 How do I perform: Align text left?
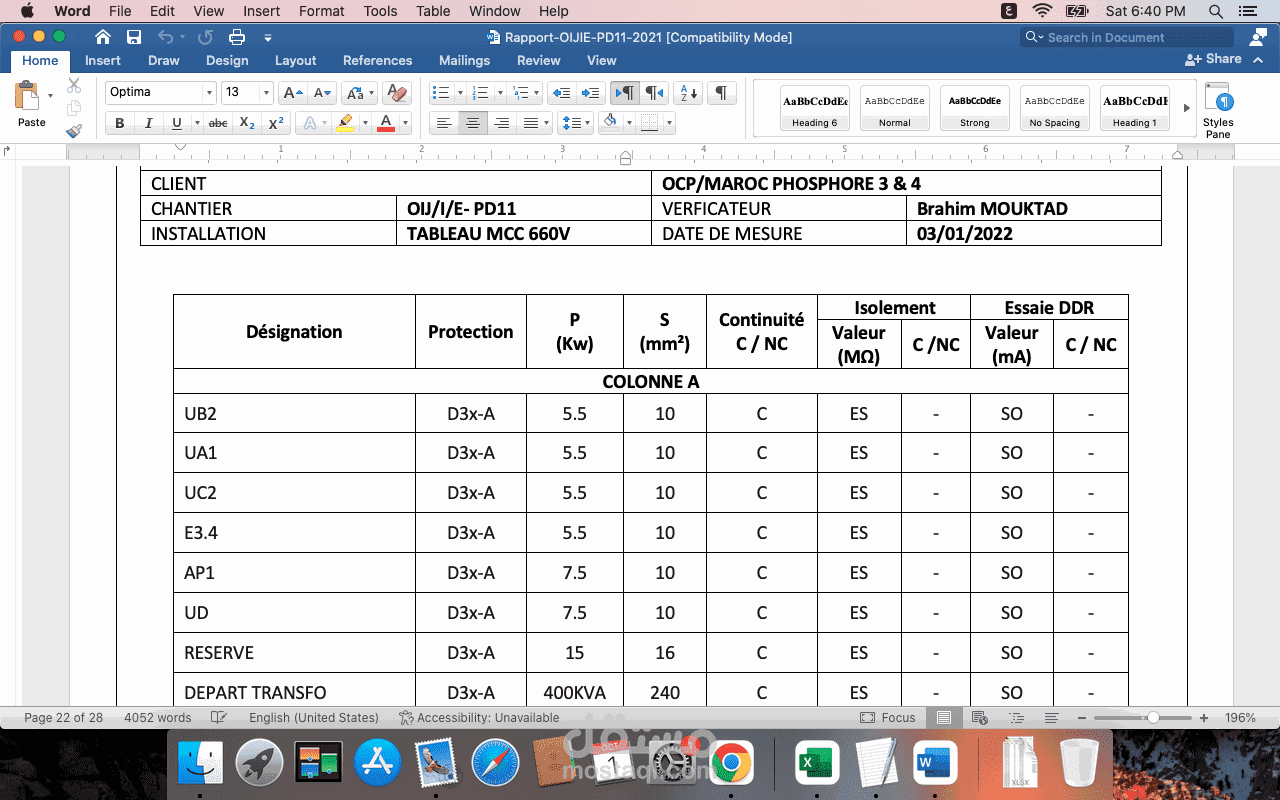point(444,123)
